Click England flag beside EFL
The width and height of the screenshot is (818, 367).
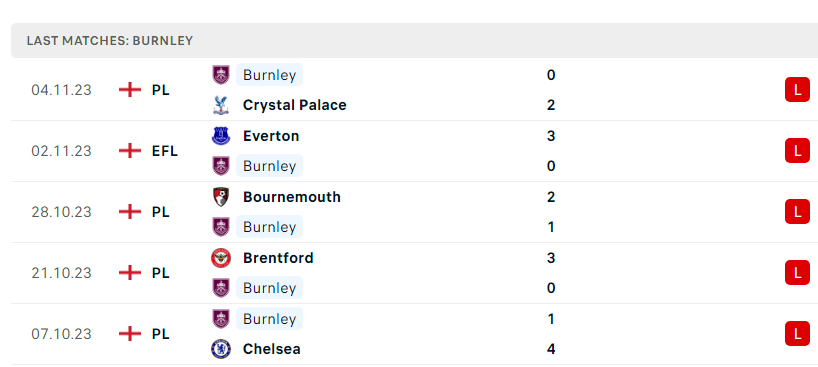click(x=130, y=151)
